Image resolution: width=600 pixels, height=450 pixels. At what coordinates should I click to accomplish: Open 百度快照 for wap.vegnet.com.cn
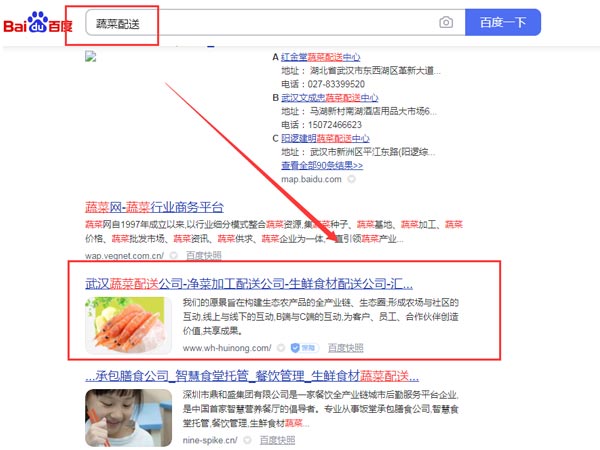204,255
